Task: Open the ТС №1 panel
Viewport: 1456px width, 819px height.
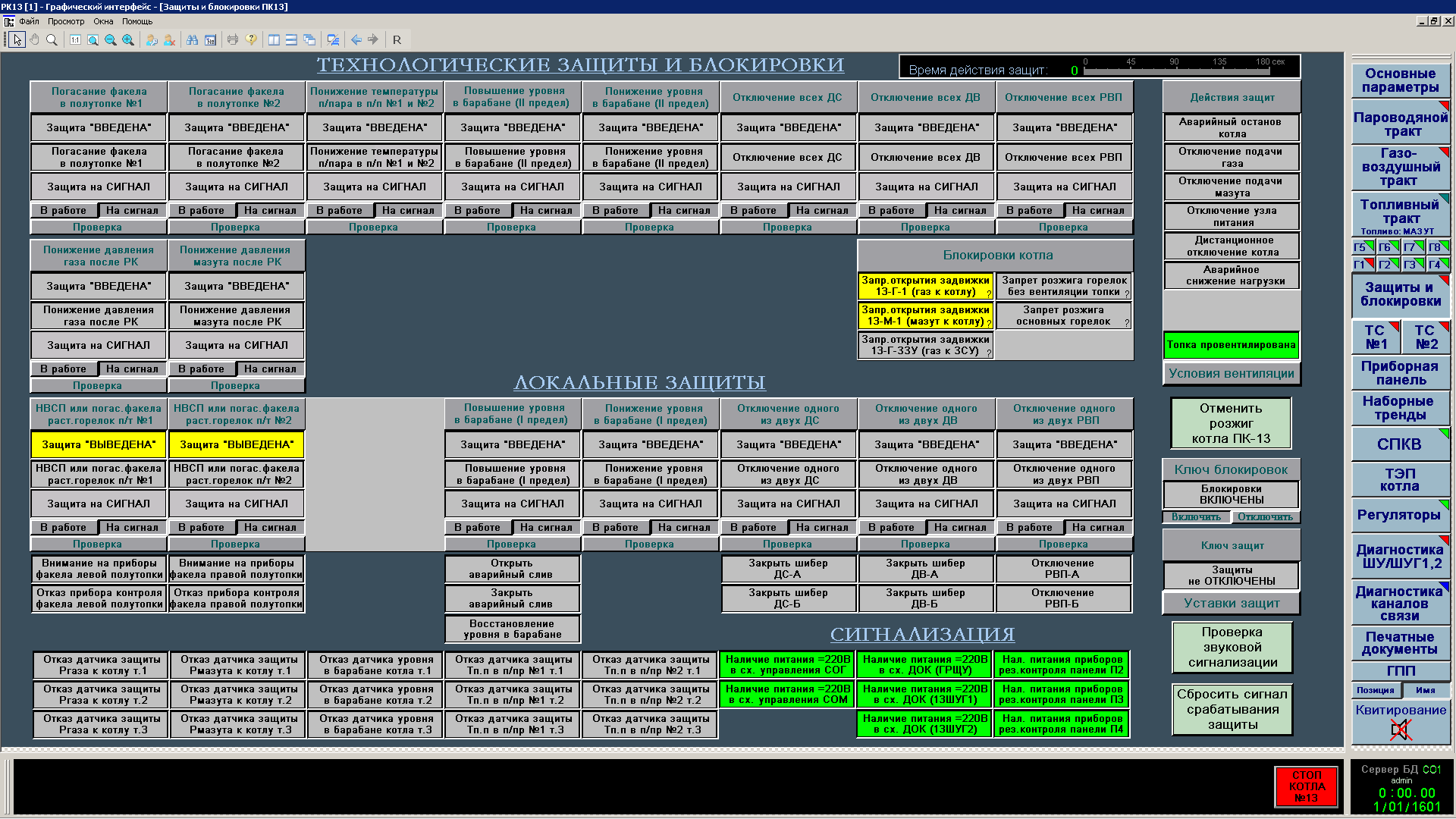Action: click(1376, 337)
